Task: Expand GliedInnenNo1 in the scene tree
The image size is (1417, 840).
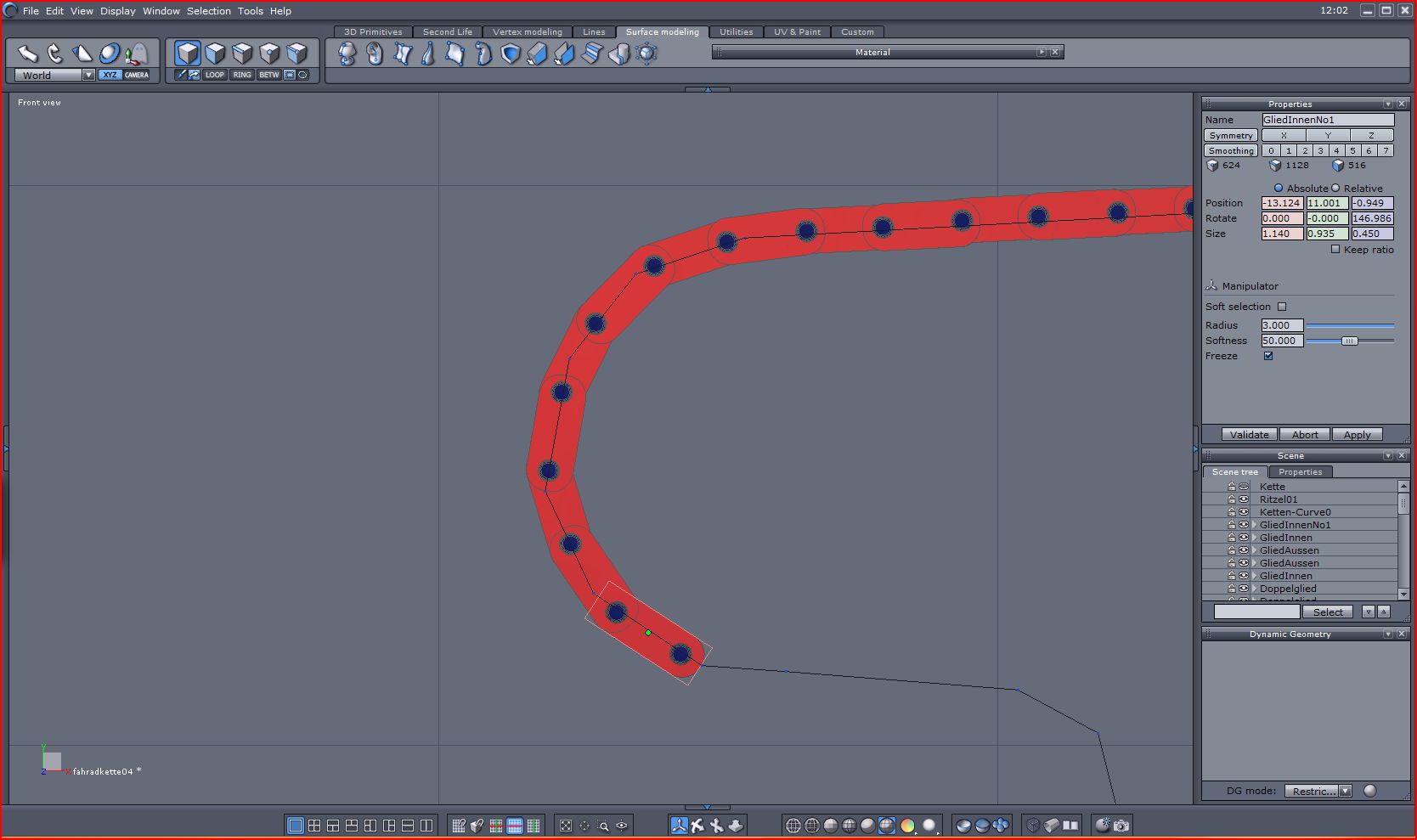Action: [x=1255, y=525]
